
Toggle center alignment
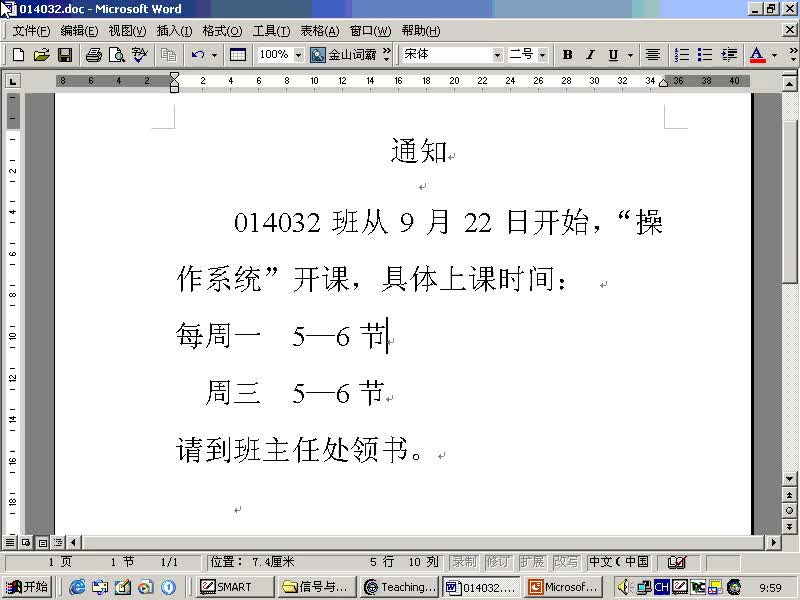[x=653, y=55]
